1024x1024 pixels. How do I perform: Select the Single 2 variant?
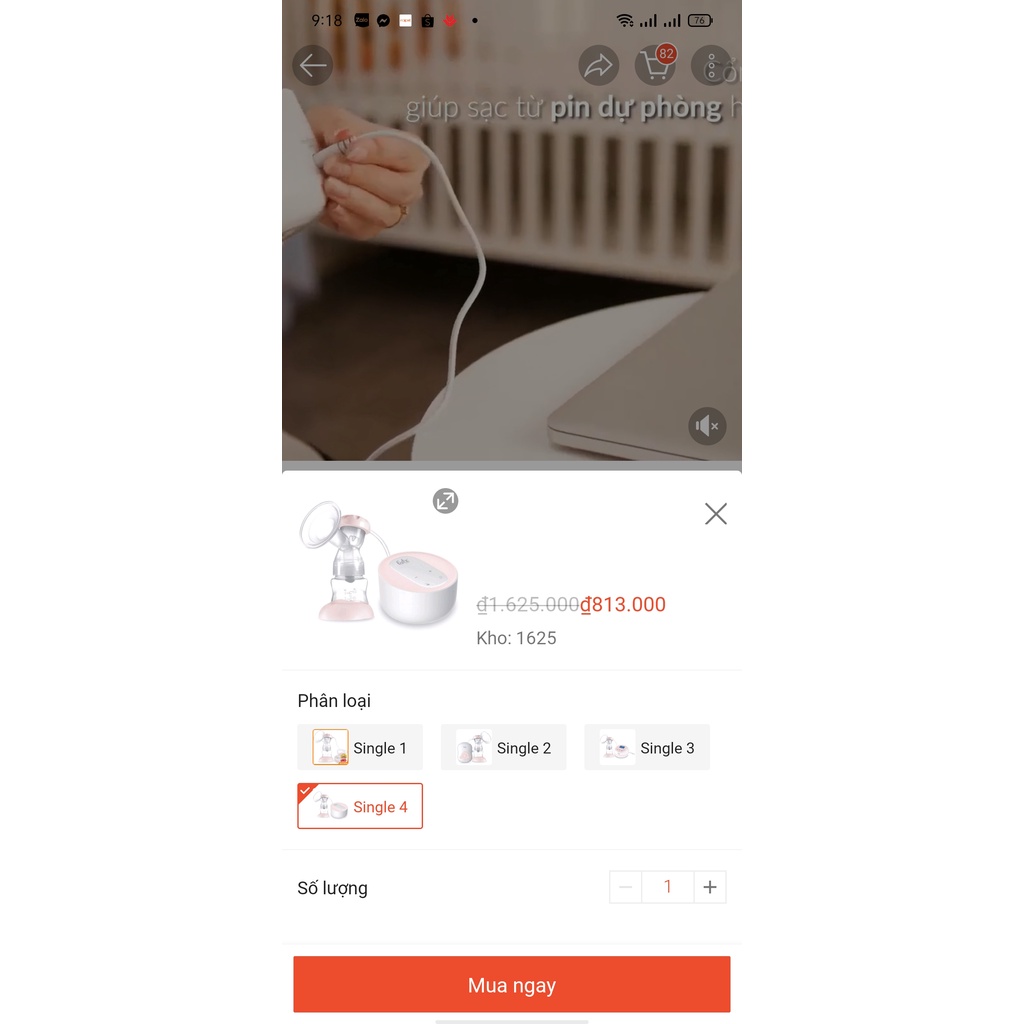(504, 747)
